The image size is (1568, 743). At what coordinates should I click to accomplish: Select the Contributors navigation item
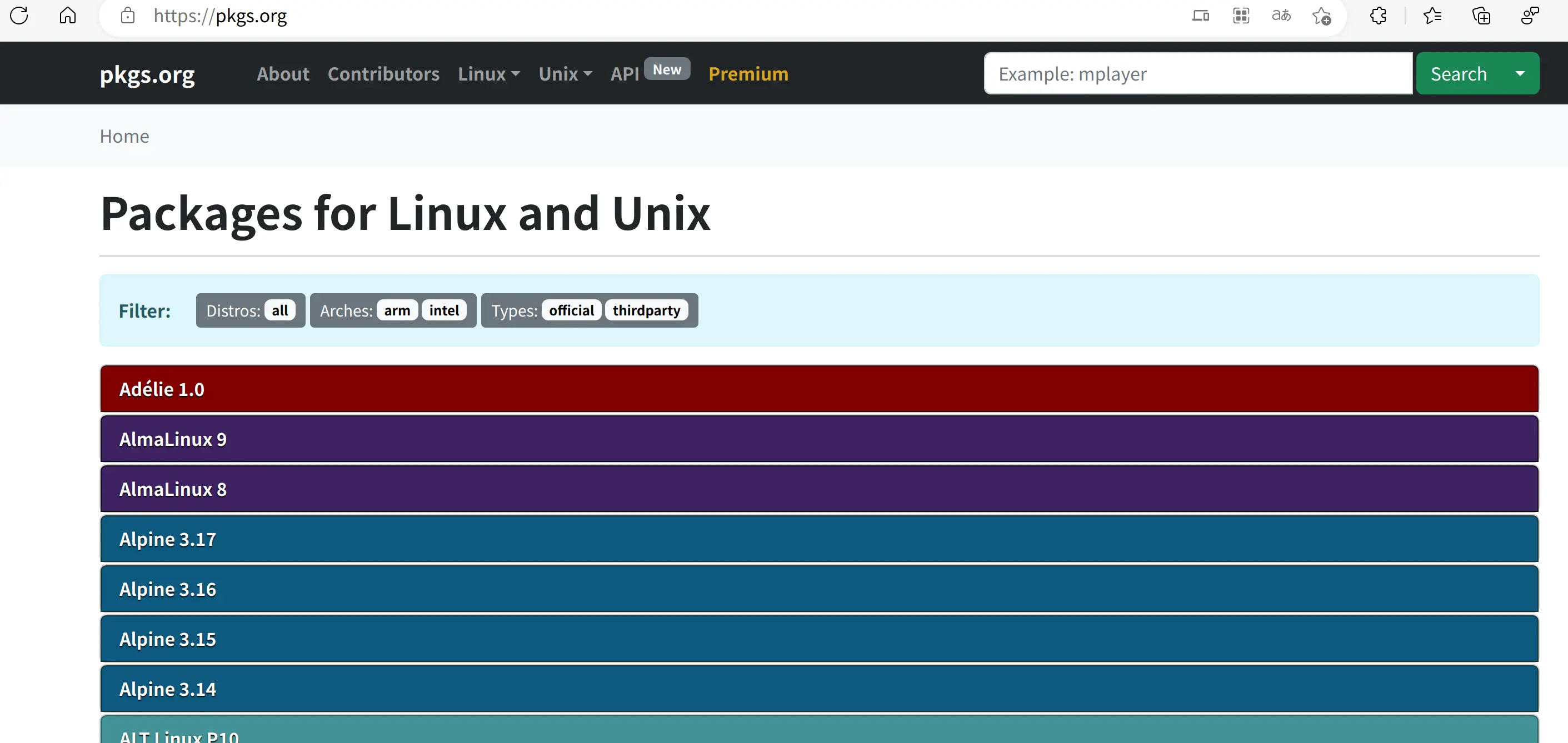pos(383,74)
